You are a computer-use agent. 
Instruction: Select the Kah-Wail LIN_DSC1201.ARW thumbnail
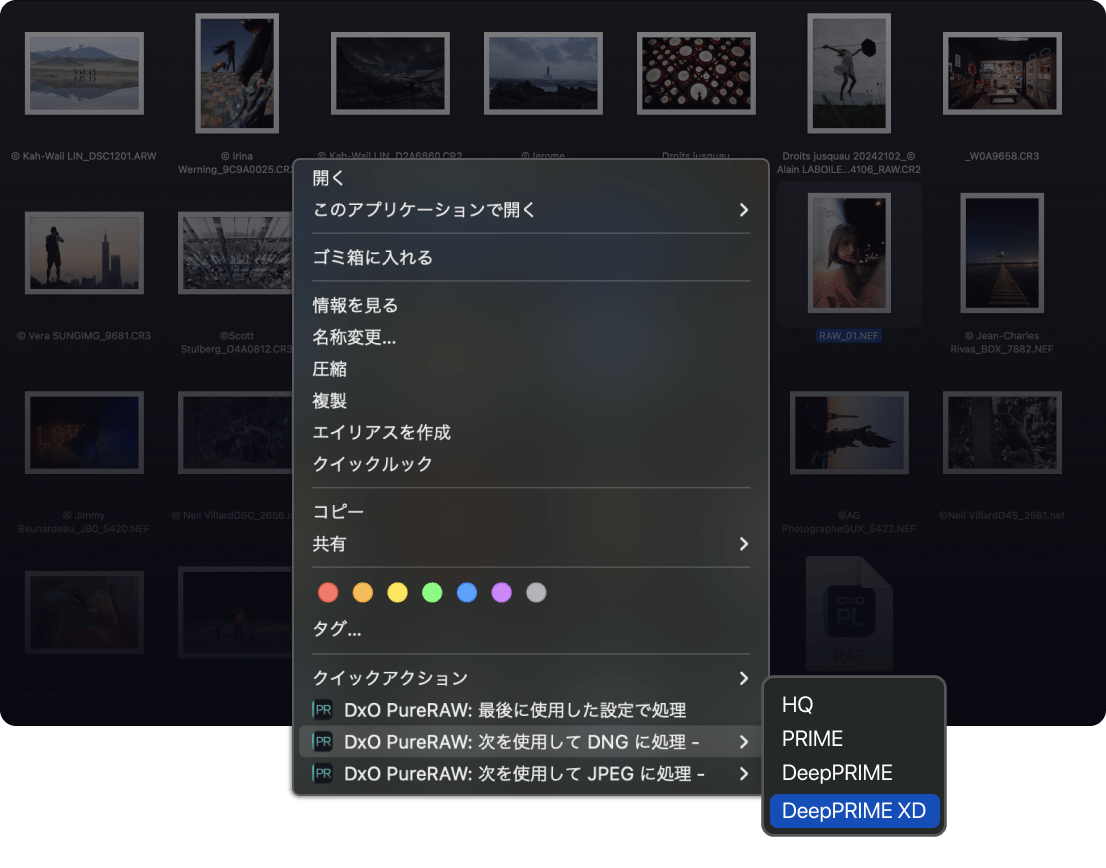84,73
